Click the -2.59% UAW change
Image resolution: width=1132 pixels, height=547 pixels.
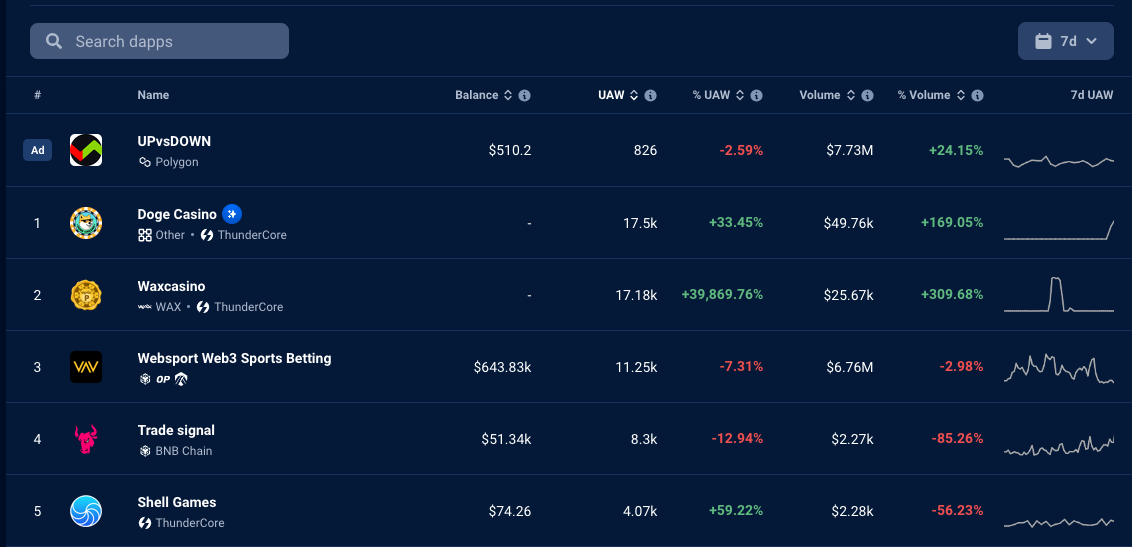click(x=741, y=150)
